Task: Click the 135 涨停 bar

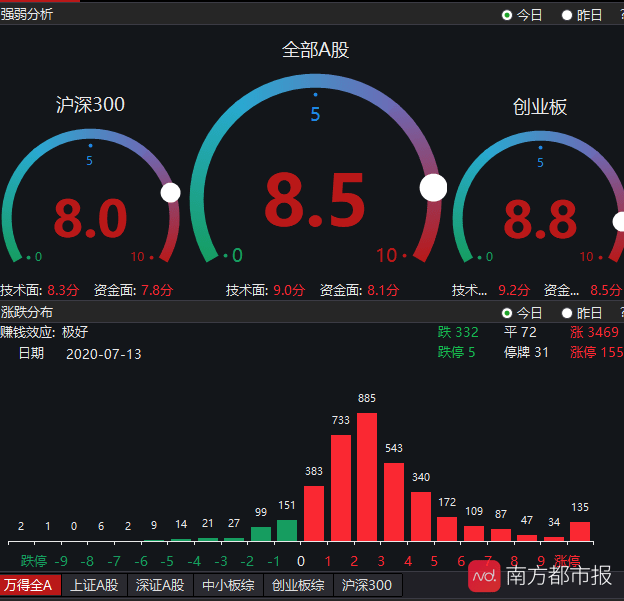Action: (x=580, y=531)
